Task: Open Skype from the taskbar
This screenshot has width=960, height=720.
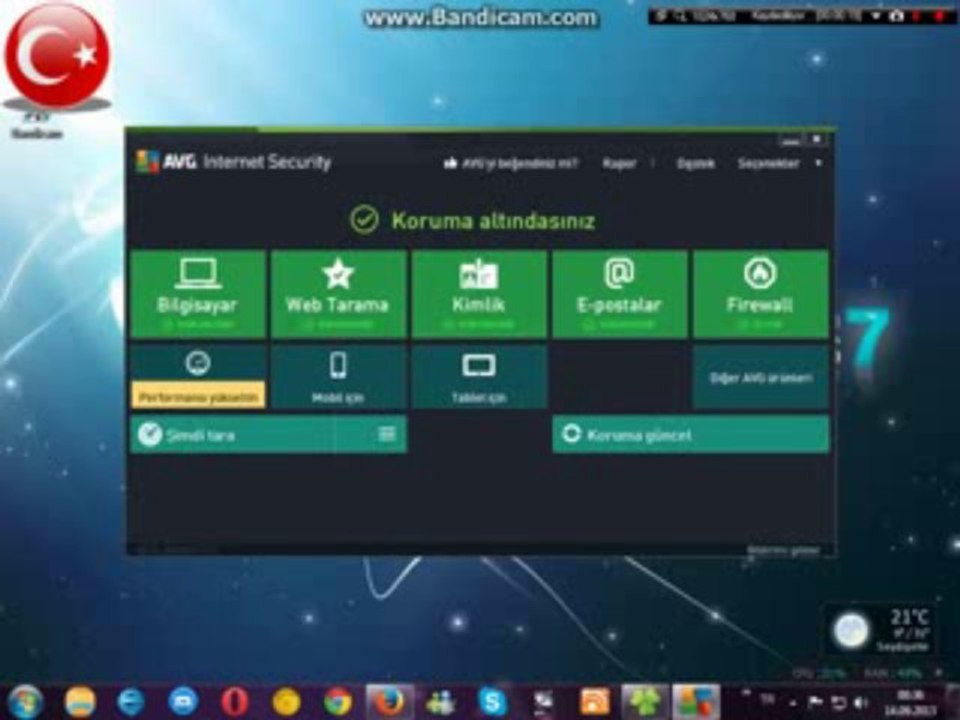Action: 492,702
